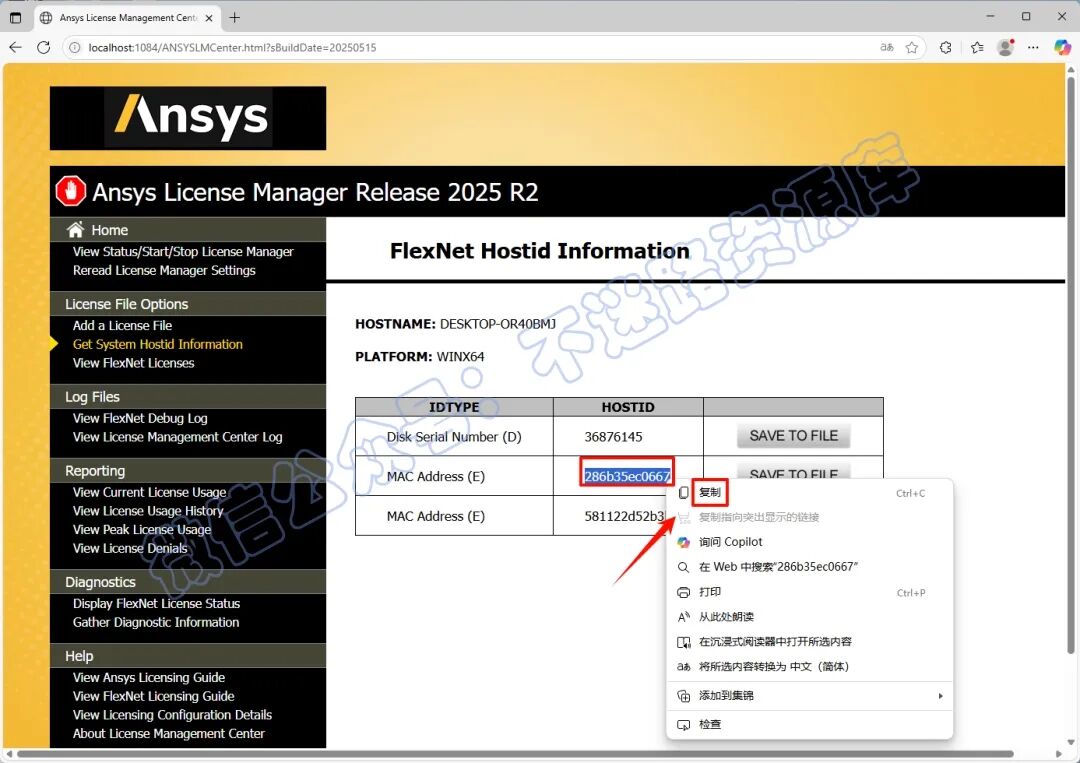Open Reread License Manager Settings
The image size is (1080, 763).
164,270
